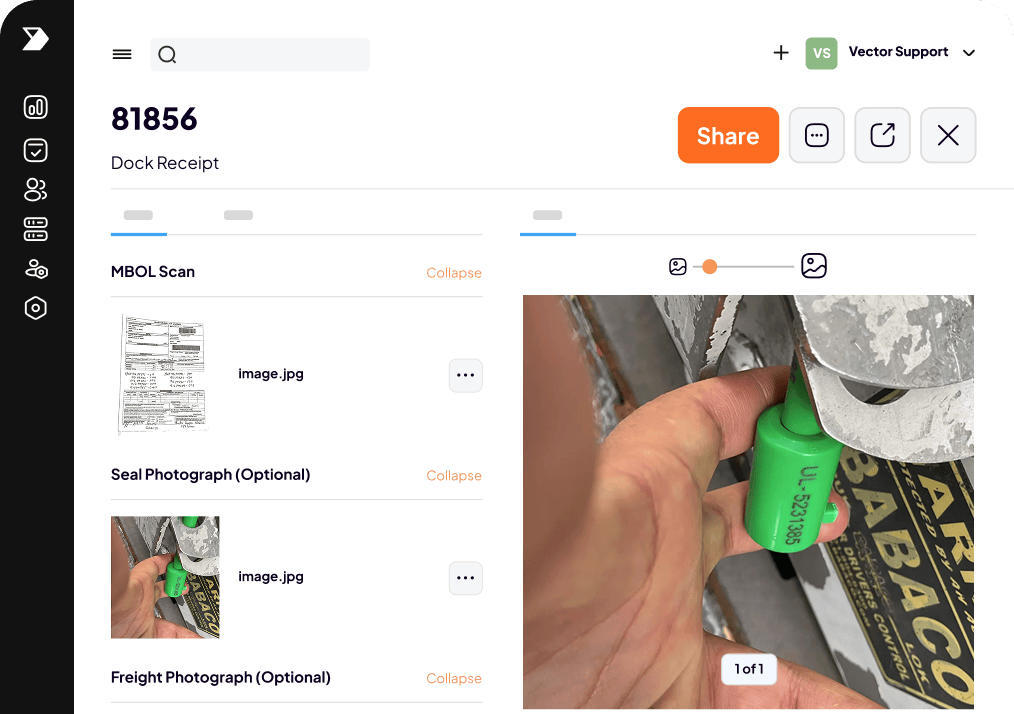1014x714 pixels.
Task: Expand the Vector Support account dropdown
Action: pyautogui.click(x=968, y=53)
